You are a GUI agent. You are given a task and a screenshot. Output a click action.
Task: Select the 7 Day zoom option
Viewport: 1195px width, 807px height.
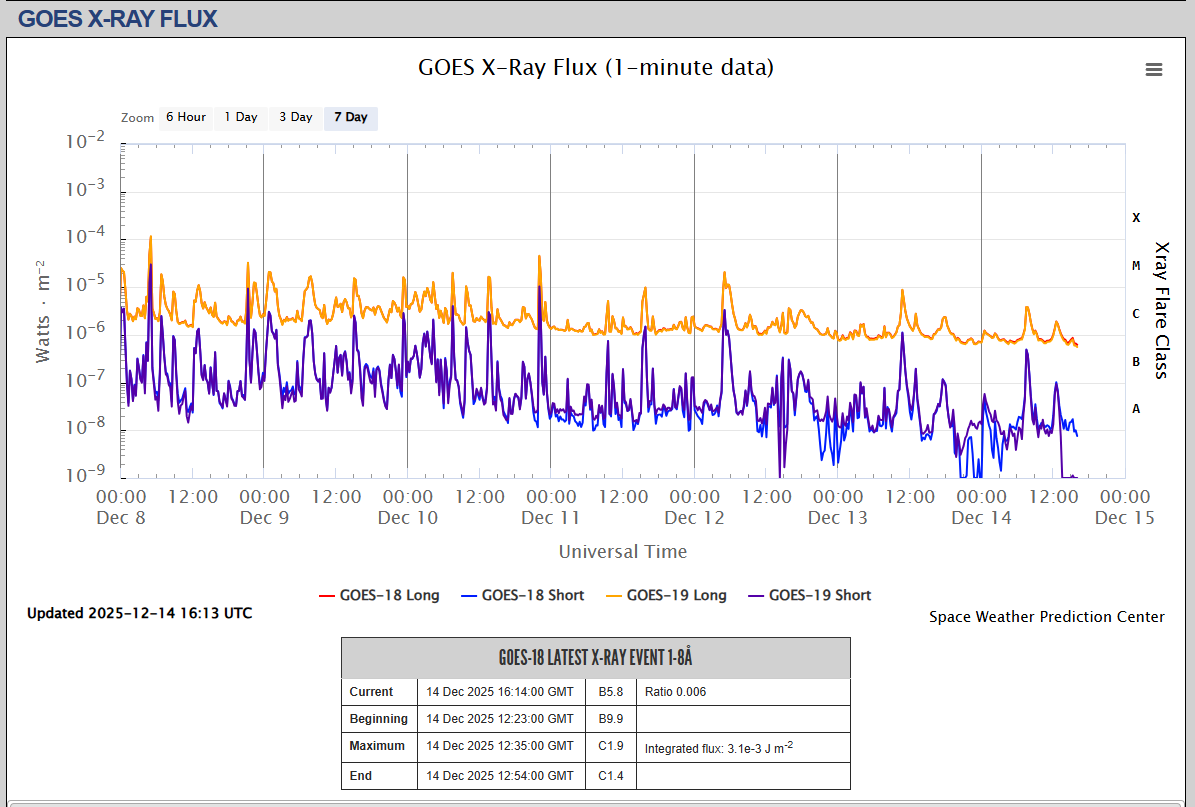click(x=350, y=118)
